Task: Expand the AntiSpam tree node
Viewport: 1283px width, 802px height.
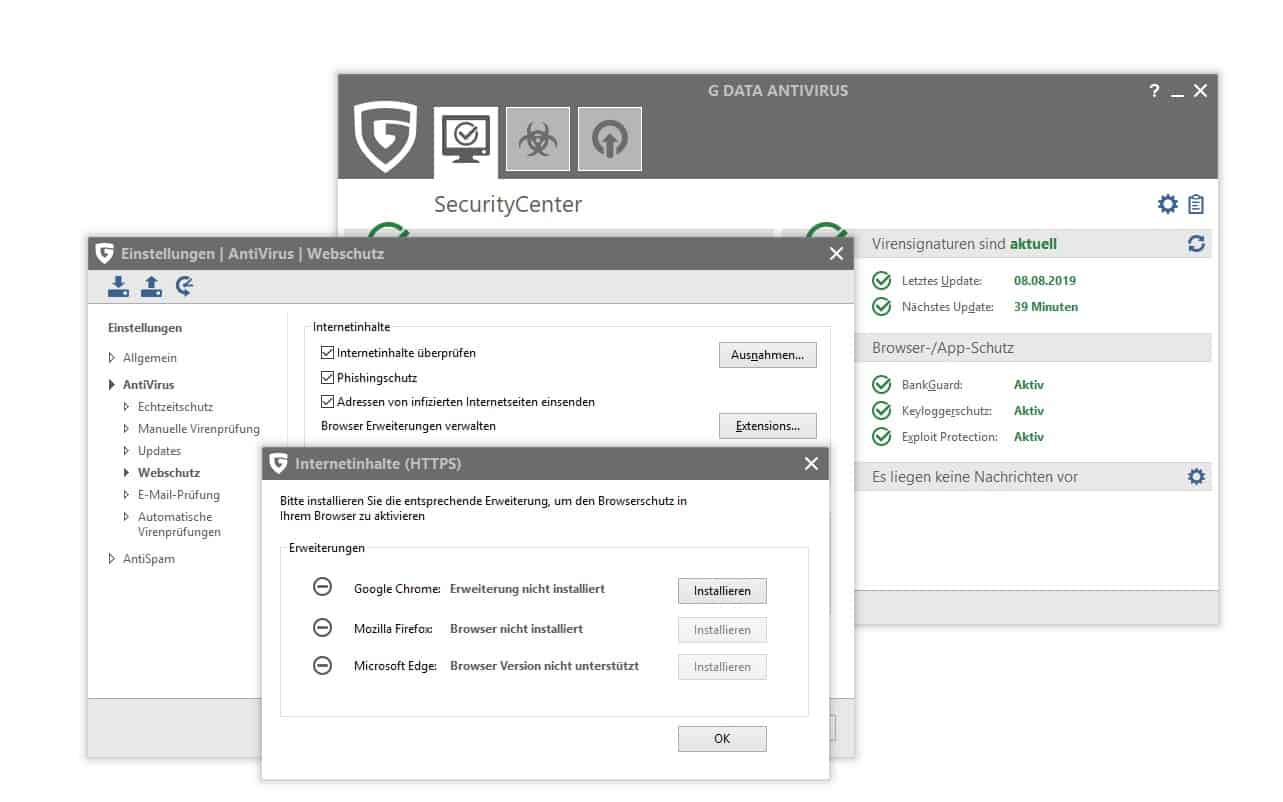Action: pos(112,559)
